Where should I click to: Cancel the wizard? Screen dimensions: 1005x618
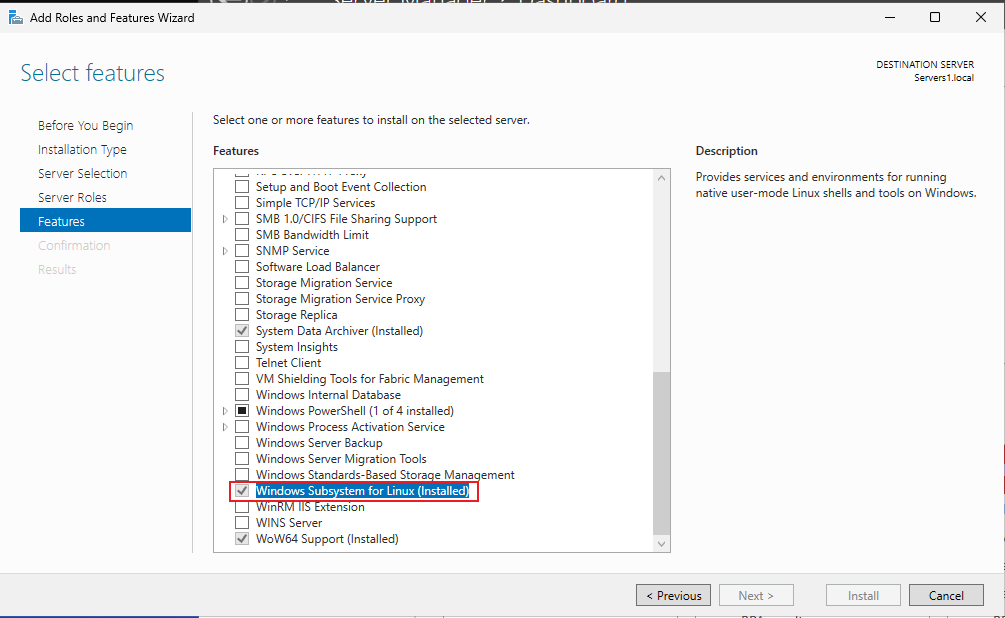click(946, 595)
